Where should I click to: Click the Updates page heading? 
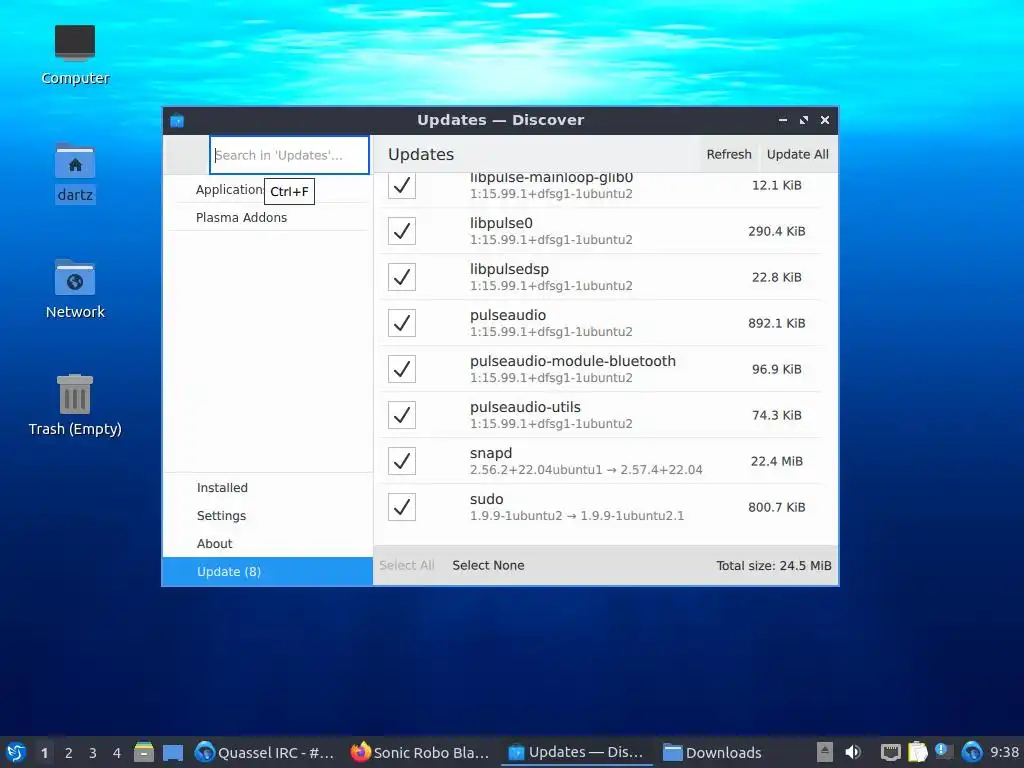(421, 154)
